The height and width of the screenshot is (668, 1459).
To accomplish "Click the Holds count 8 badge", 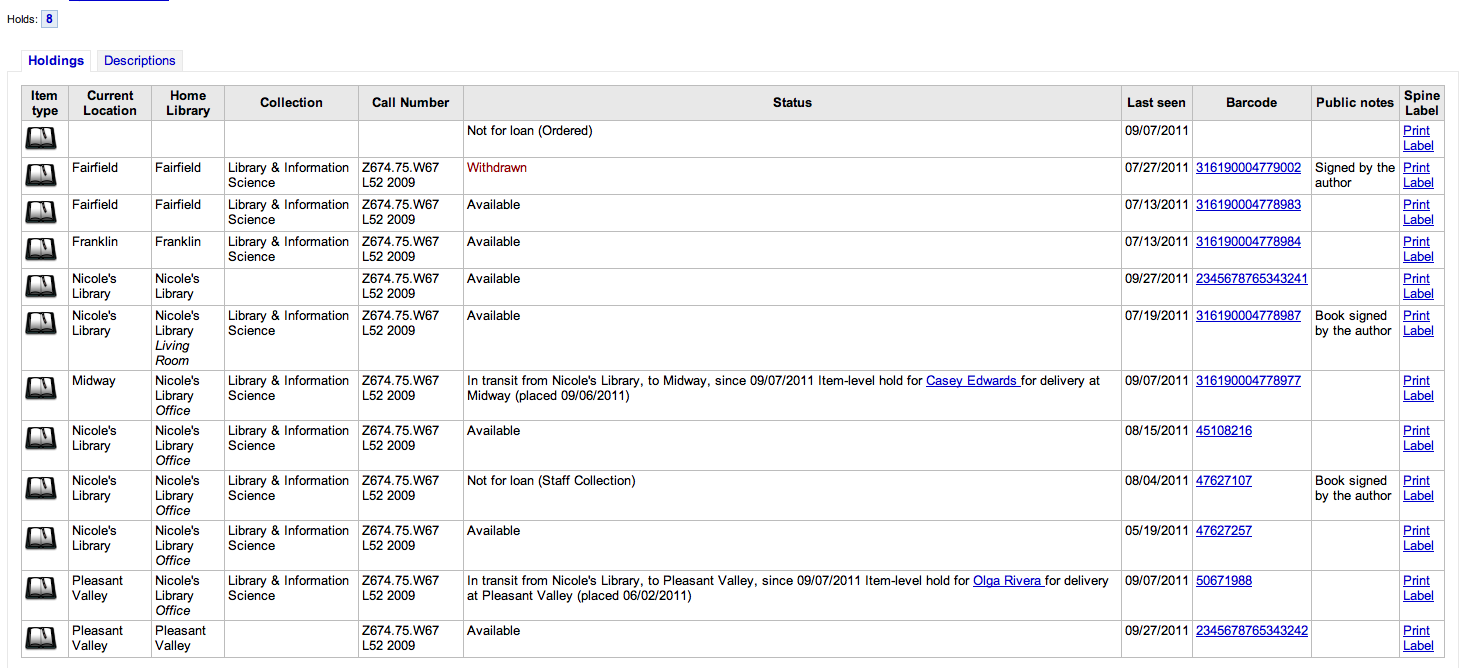I will (49, 19).
